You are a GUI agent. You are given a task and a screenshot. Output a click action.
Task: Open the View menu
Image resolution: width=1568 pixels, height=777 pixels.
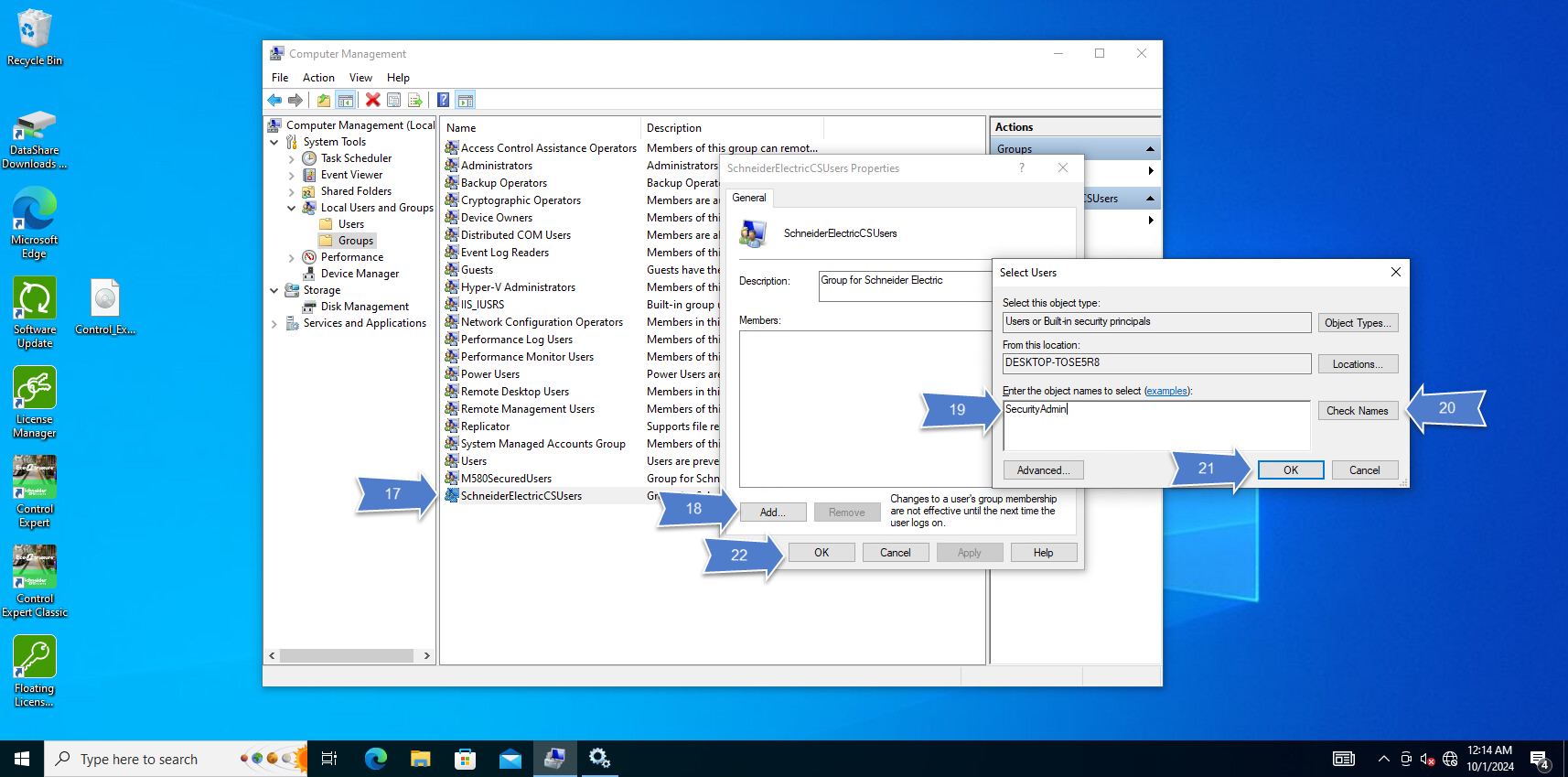click(360, 78)
